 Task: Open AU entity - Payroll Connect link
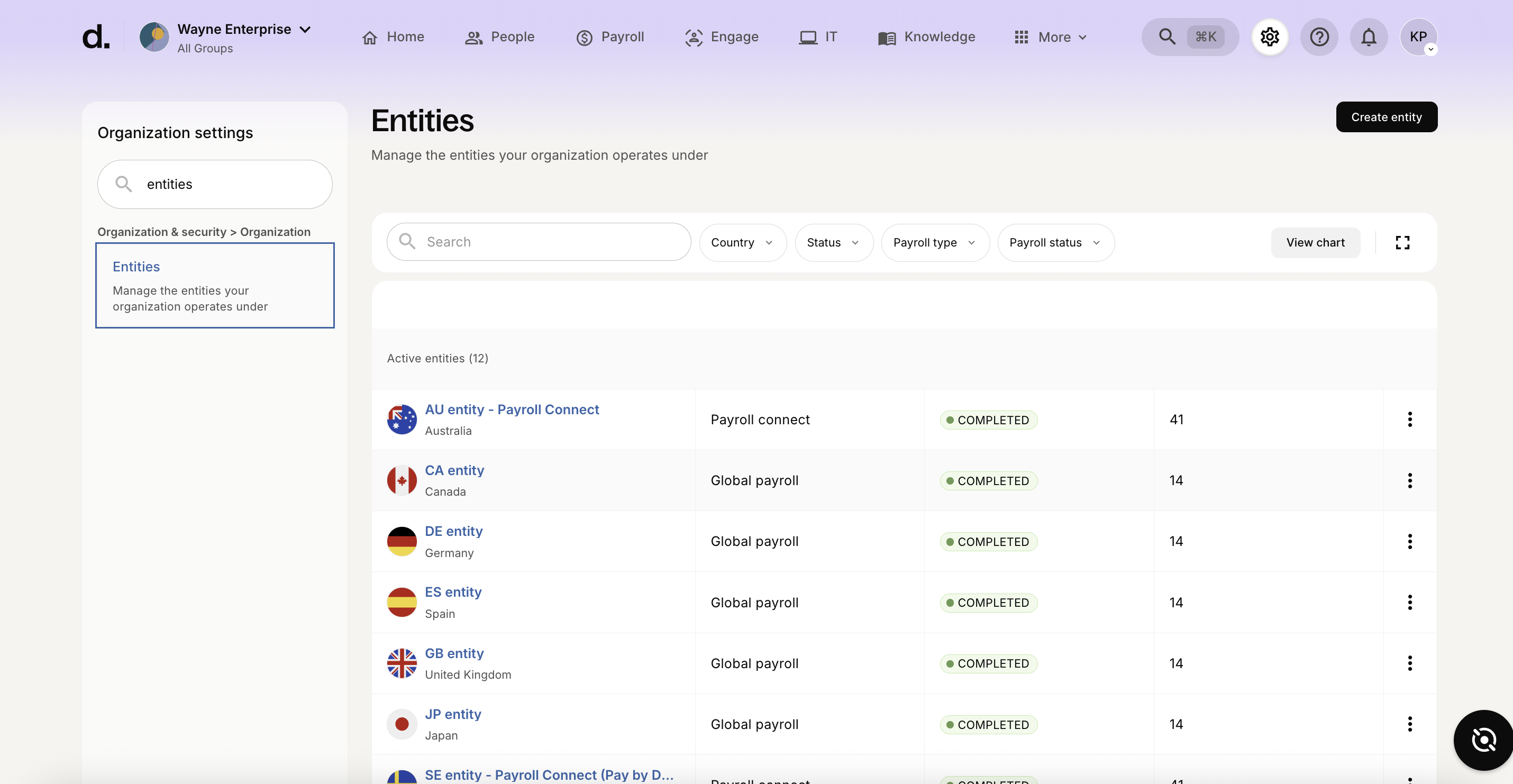[x=512, y=409]
